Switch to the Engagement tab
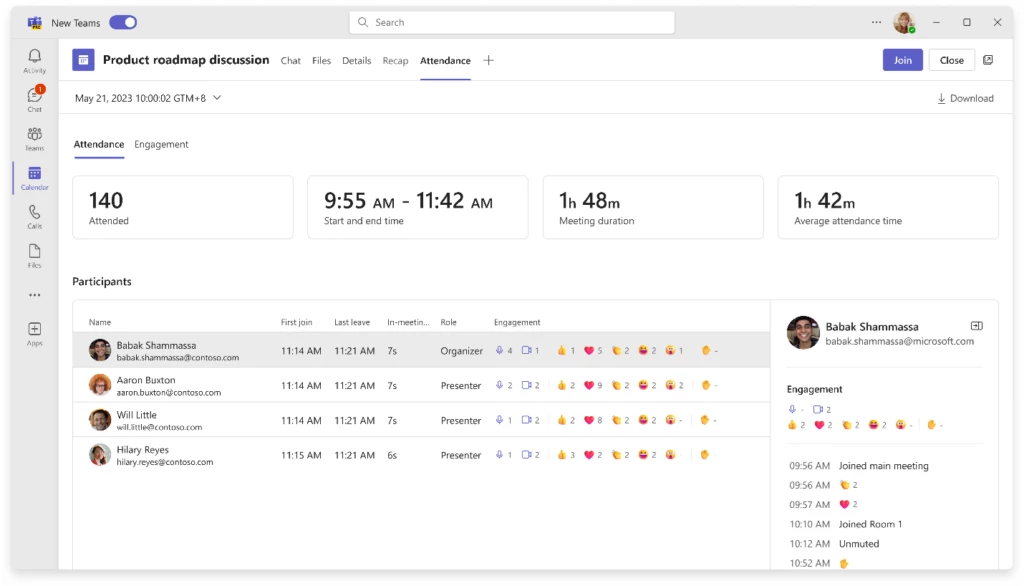The width and height of the screenshot is (1024, 586). [x=161, y=144]
